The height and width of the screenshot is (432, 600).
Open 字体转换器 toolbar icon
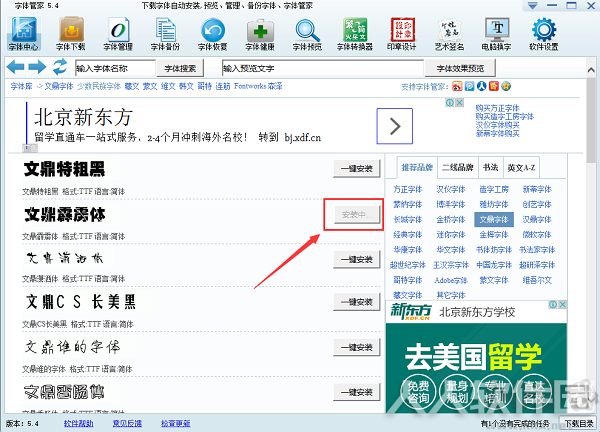pyautogui.click(x=355, y=34)
